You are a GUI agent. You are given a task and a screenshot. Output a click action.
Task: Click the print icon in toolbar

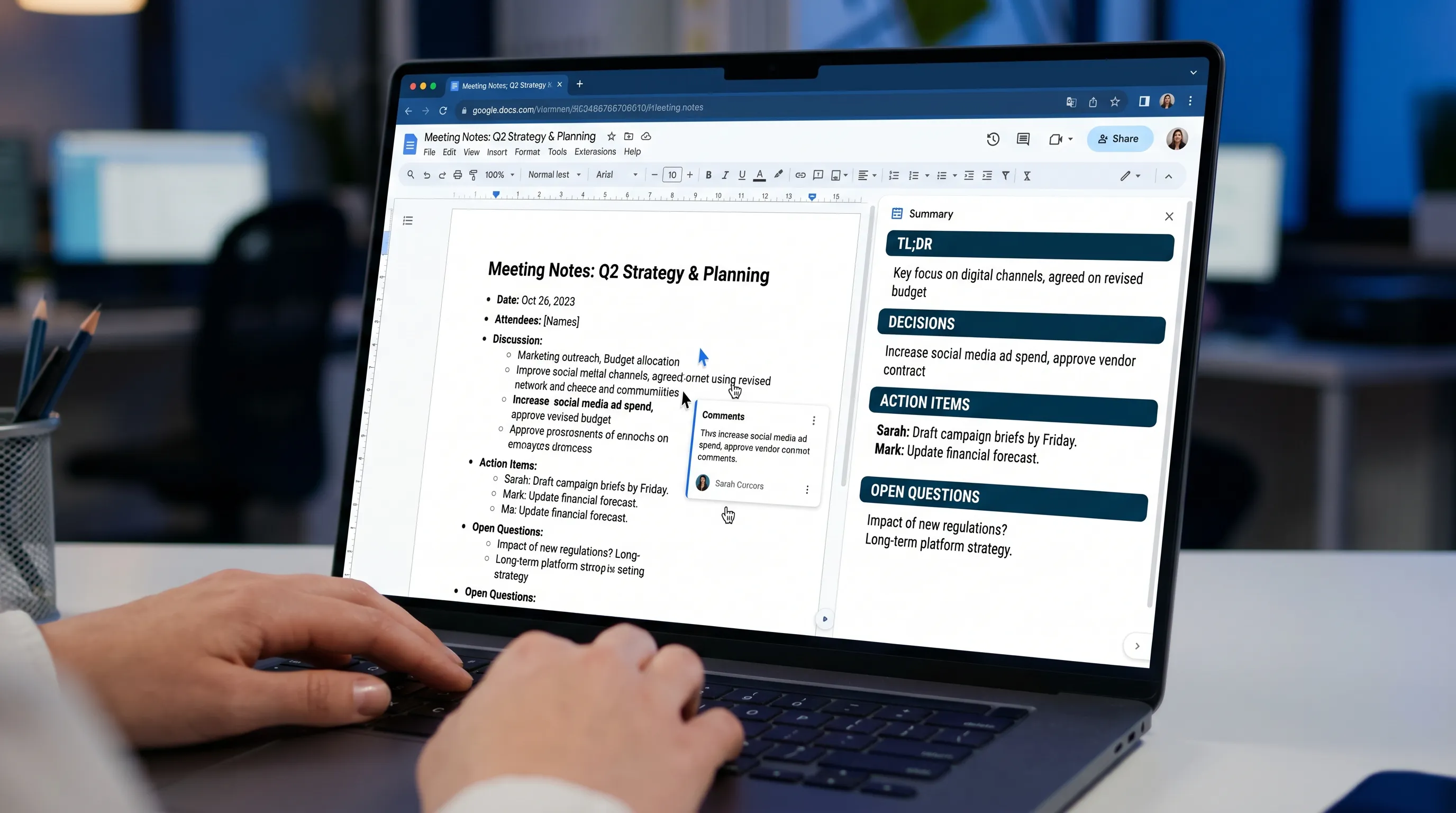pos(457,175)
